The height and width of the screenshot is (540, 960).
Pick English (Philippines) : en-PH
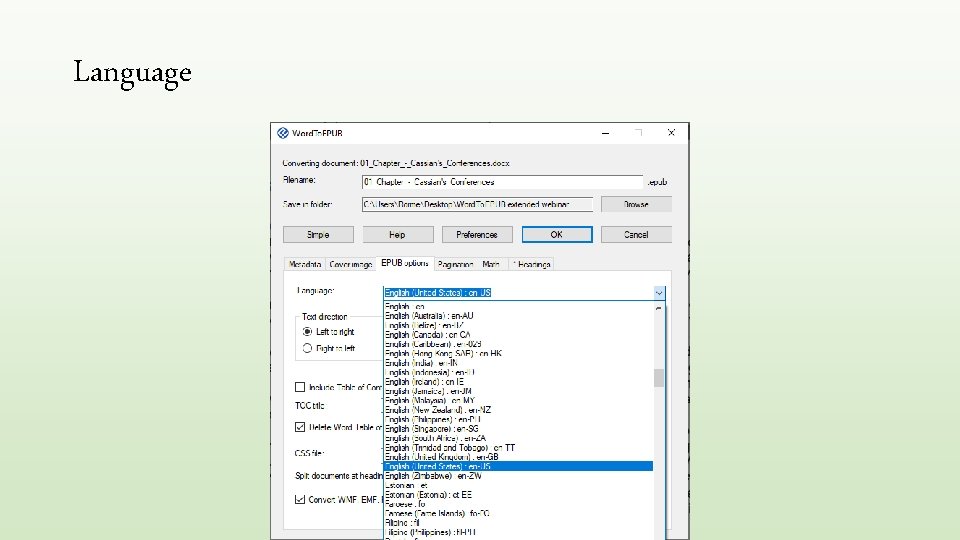(518, 419)
